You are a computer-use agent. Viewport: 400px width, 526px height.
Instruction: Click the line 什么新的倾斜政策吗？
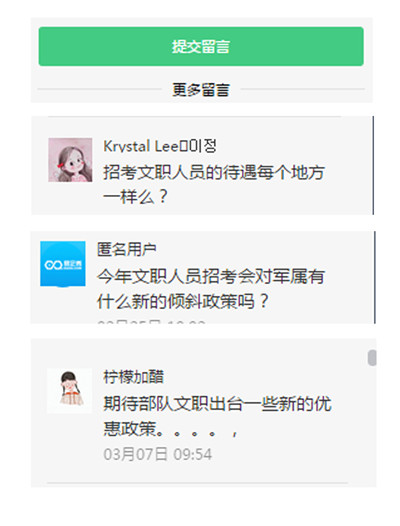point(183,301)
